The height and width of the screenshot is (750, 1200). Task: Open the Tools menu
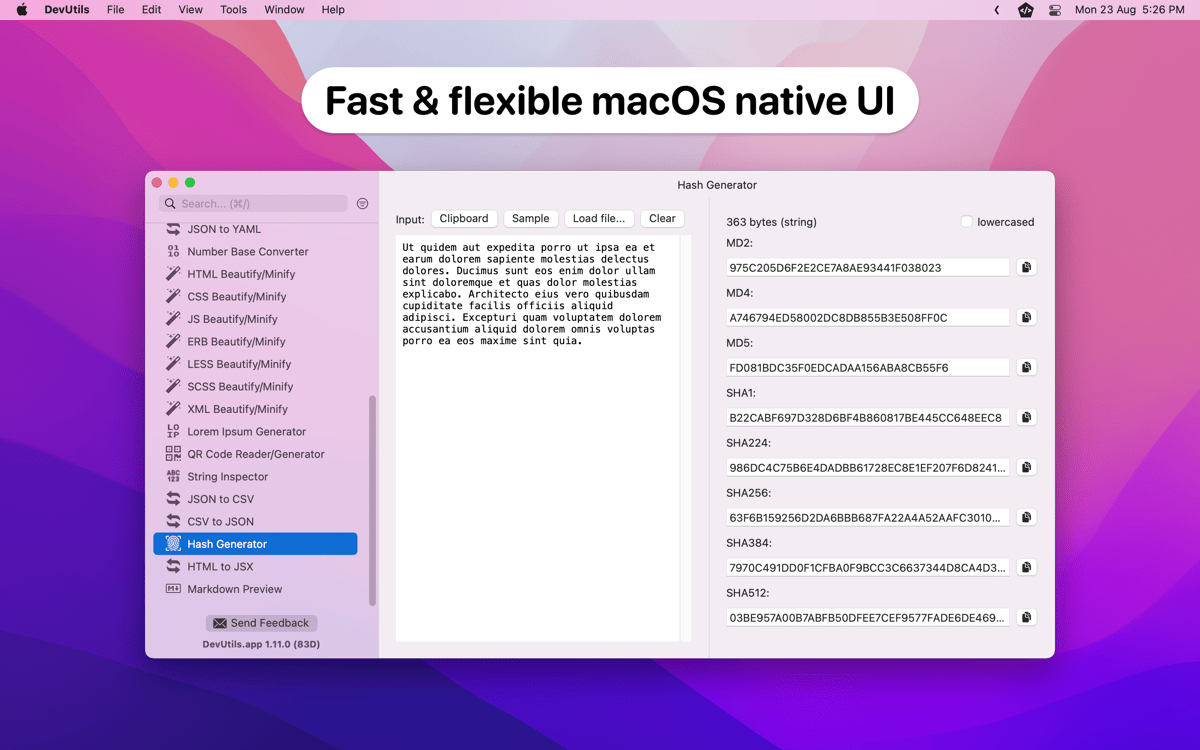[x=233, y=10]
